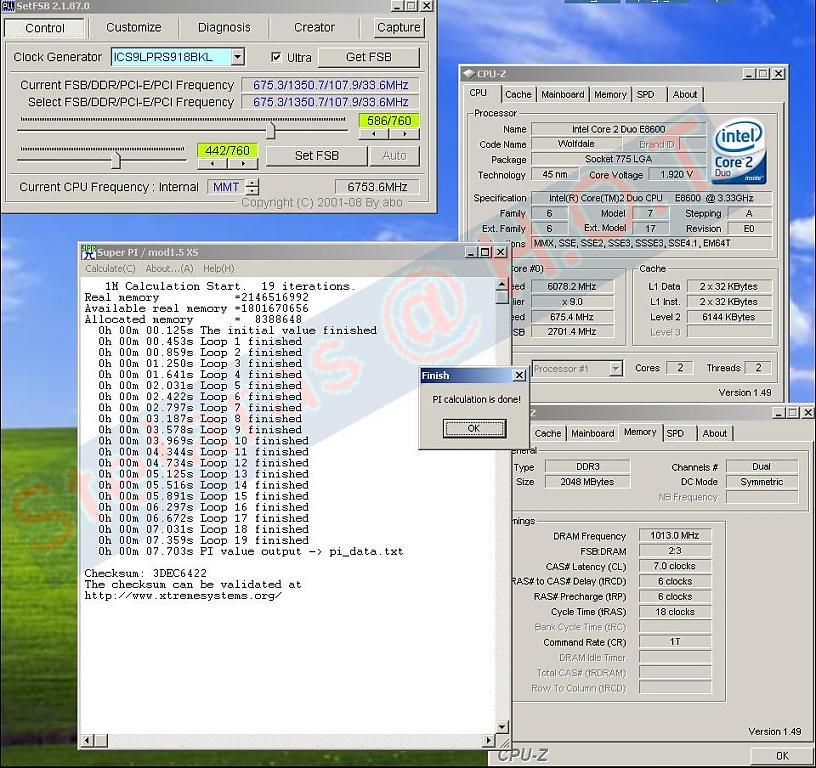Open the Calculate(C) menu in Super PI
Image resolution: width=816 pixels, height=768 pixels.
click(x=110, y=268)
